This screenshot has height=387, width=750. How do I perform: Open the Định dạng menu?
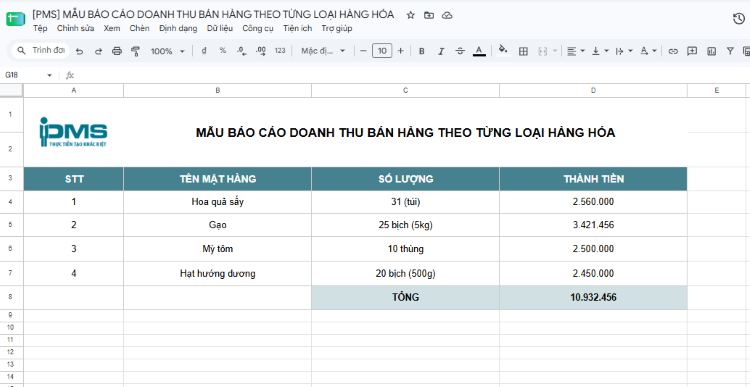click(x=178, y=28)
